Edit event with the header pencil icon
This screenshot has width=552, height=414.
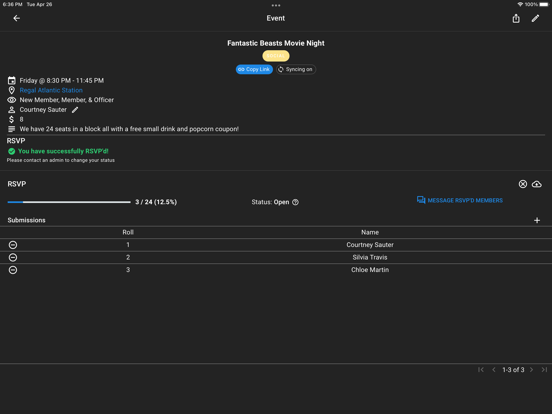pyautogui.click(x=535, y=18)
